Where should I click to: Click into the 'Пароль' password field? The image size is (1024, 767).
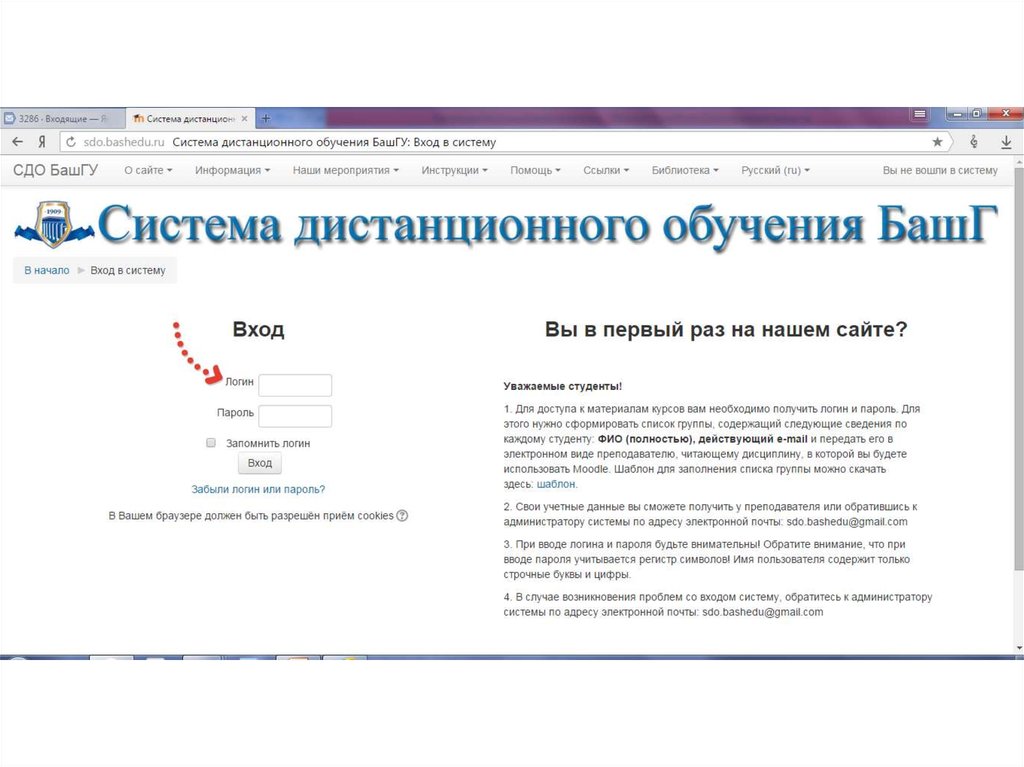[295, 416]
